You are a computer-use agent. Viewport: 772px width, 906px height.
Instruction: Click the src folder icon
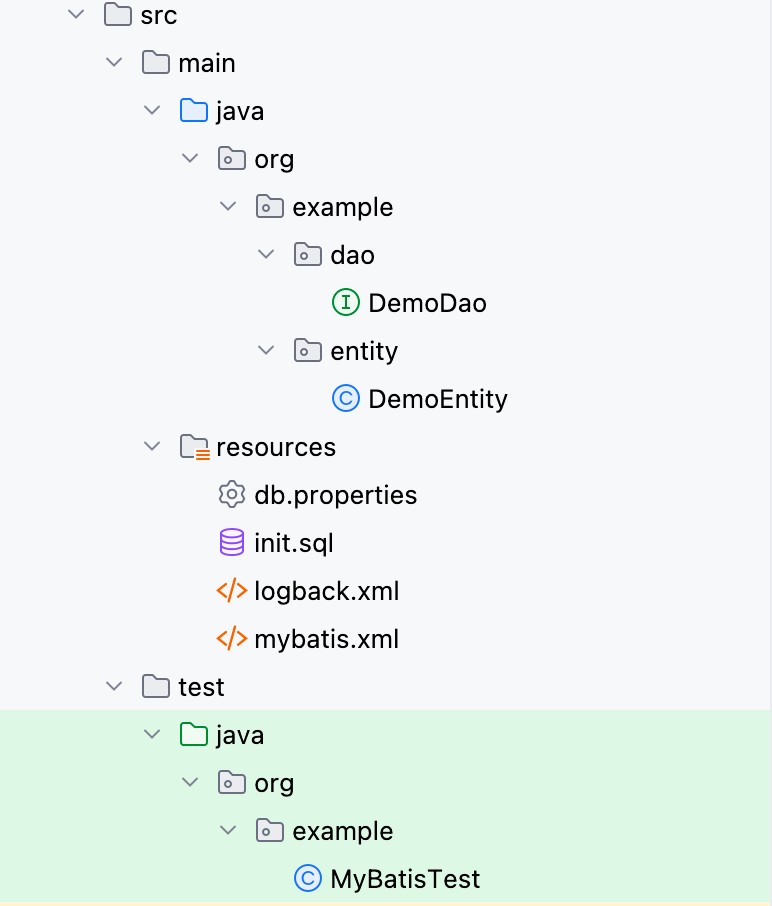118,14
